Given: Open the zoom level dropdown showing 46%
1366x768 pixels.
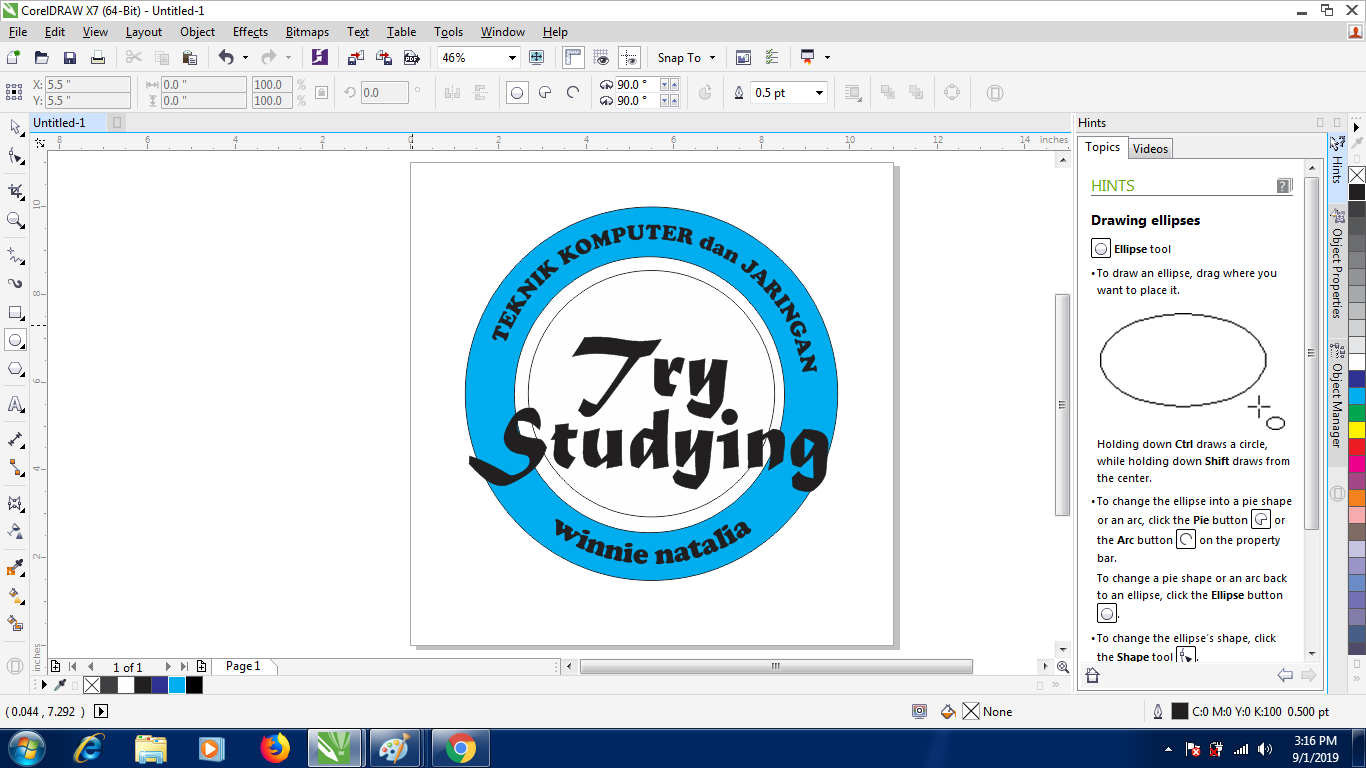Looking at the screenshot, I should tap(511, 57).
